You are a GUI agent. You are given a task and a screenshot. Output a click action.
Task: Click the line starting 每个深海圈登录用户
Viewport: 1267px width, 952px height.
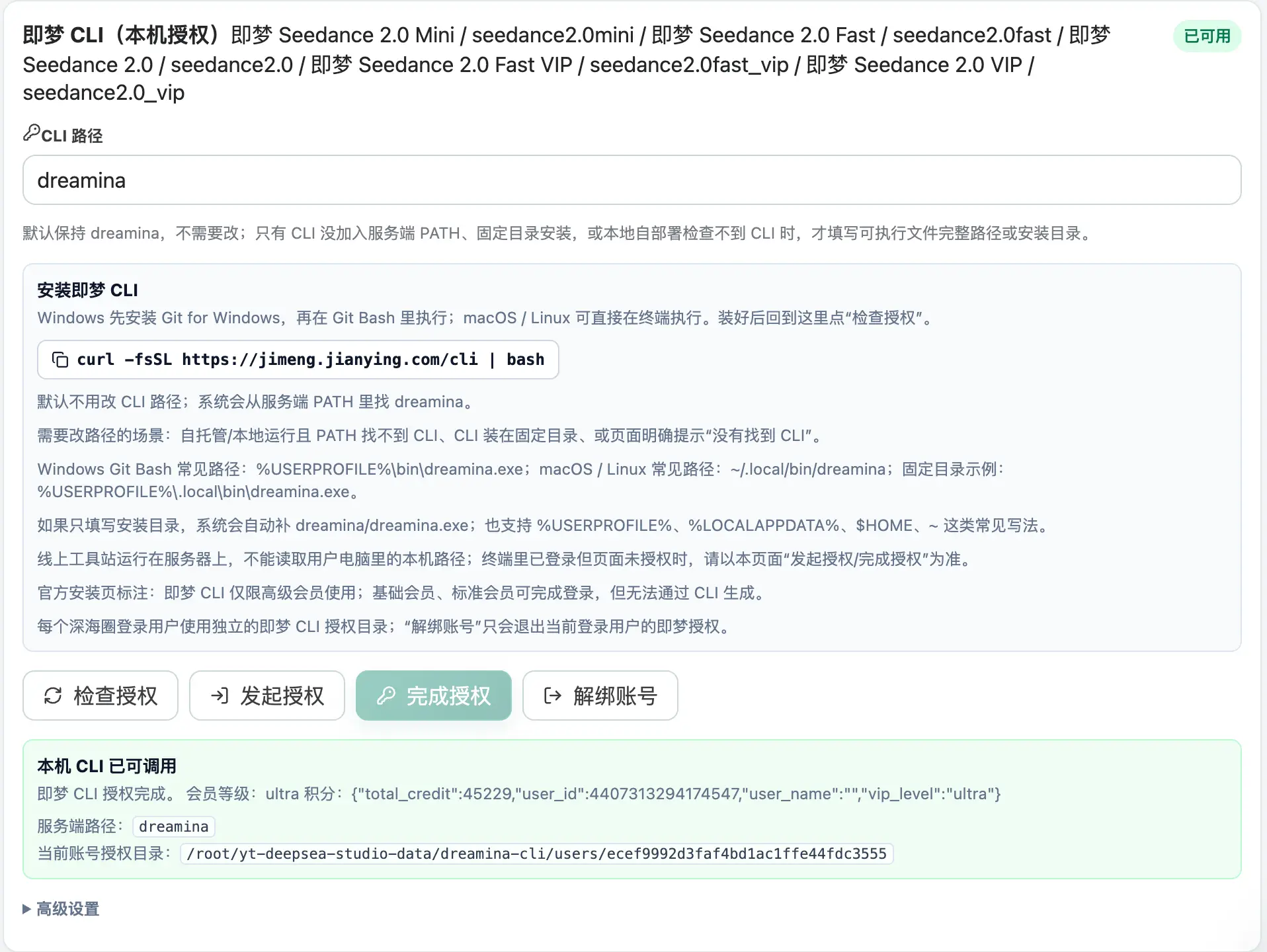coord(386,627)
